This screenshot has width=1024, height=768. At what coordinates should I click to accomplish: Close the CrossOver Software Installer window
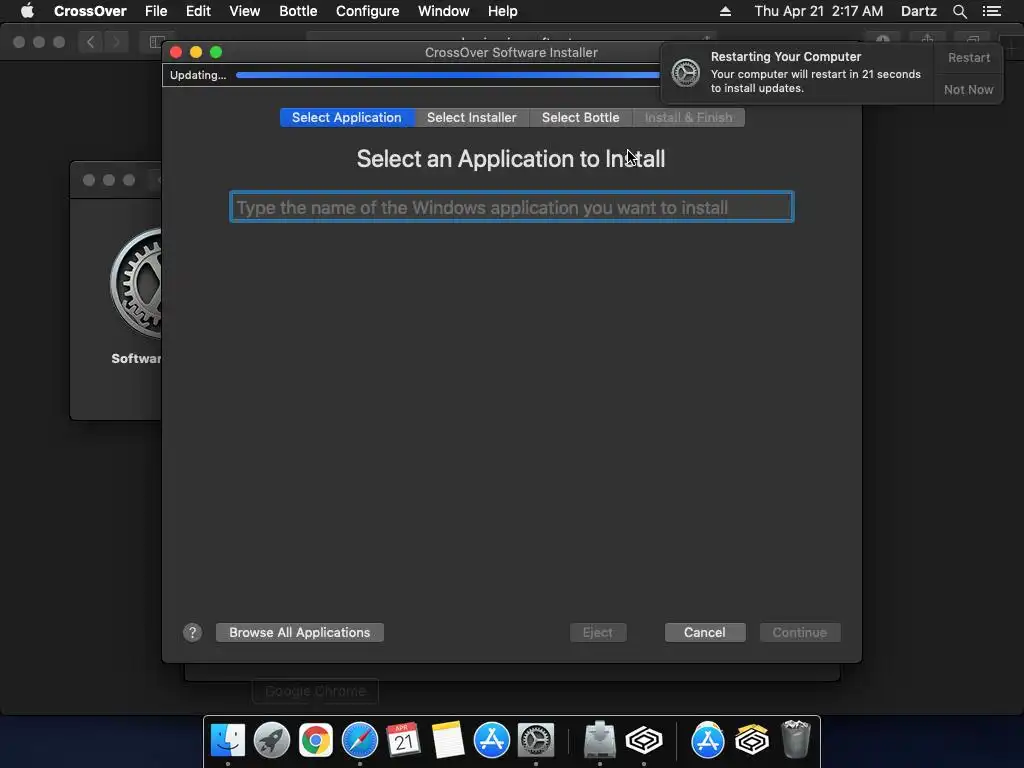pos(176,52)
